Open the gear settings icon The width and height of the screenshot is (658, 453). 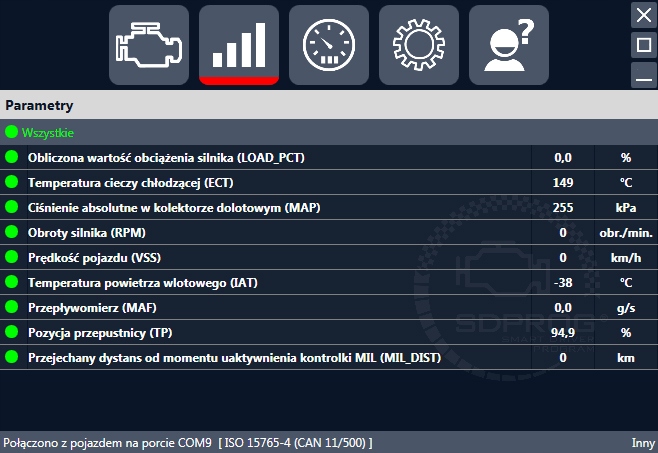[x=418, y=45]
